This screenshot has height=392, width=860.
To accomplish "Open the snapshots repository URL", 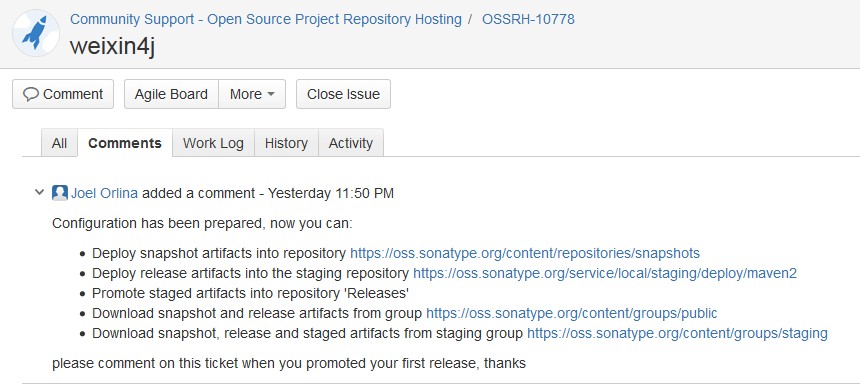I will 525,253.
